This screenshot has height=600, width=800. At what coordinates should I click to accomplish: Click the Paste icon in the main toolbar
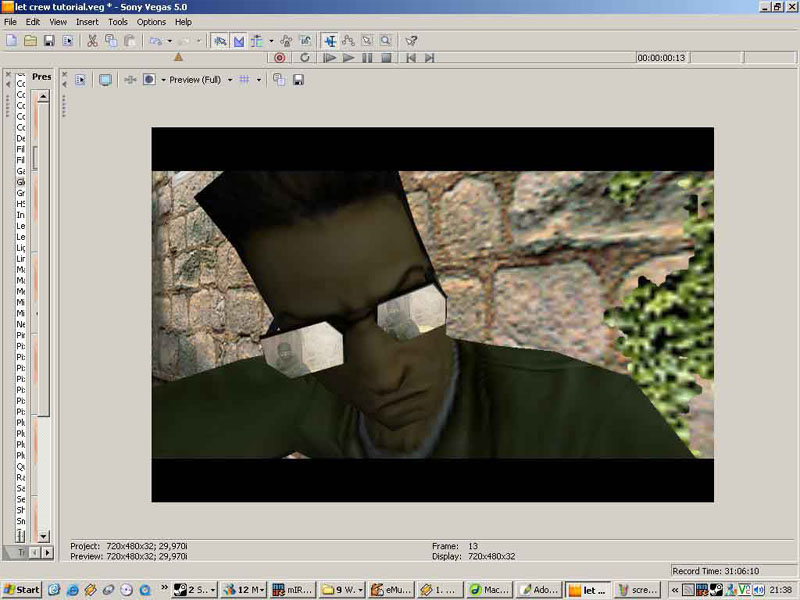click(130, 41)
